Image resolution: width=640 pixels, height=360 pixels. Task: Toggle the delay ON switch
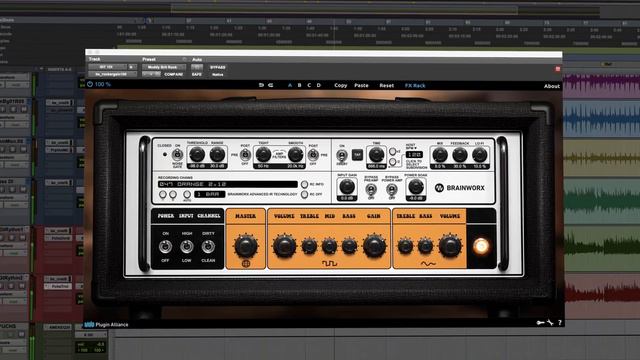(342, 155)
